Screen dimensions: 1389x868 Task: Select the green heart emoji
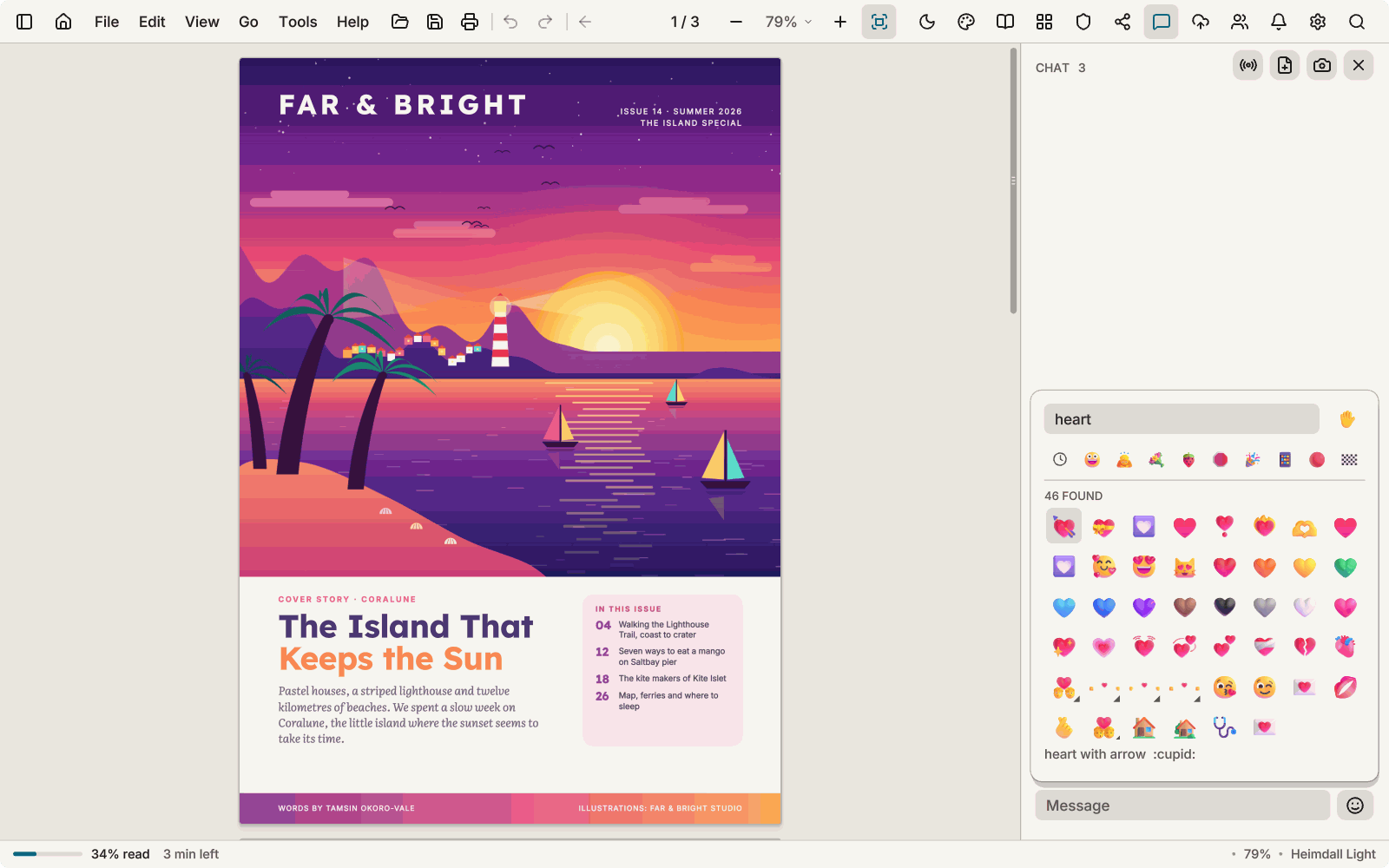click(1345, 567)
